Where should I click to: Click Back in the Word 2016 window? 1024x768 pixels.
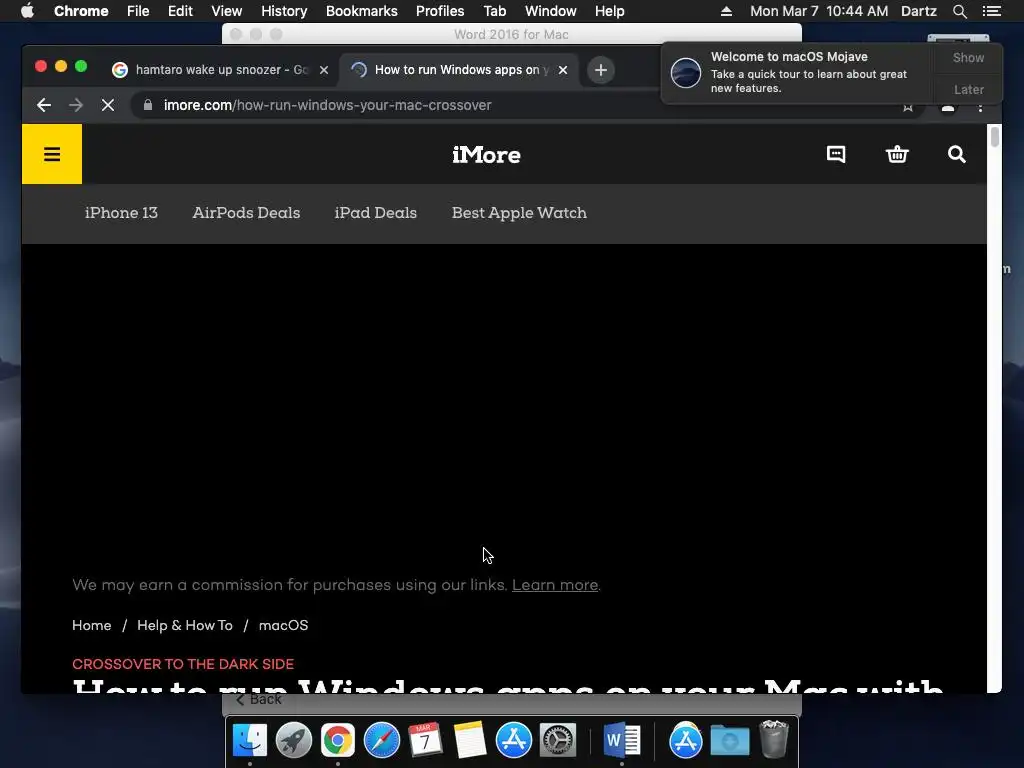(x=259, y=699)
